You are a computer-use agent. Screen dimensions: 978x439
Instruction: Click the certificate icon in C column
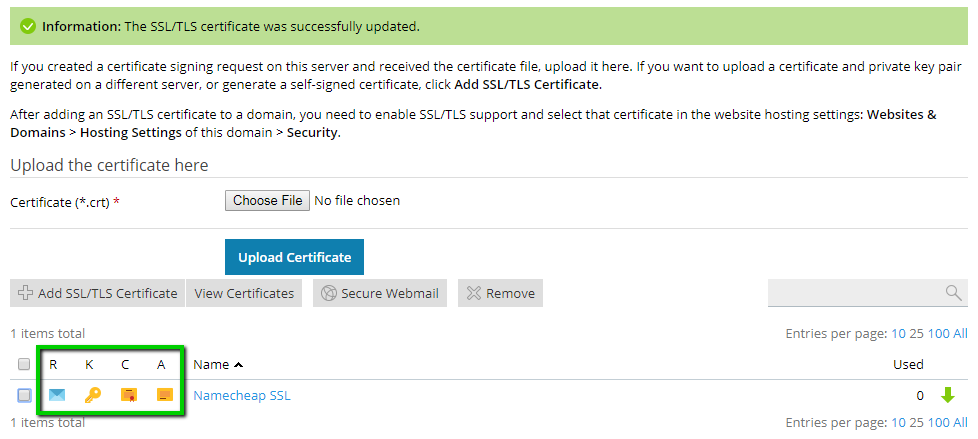[x=128, y=395]
